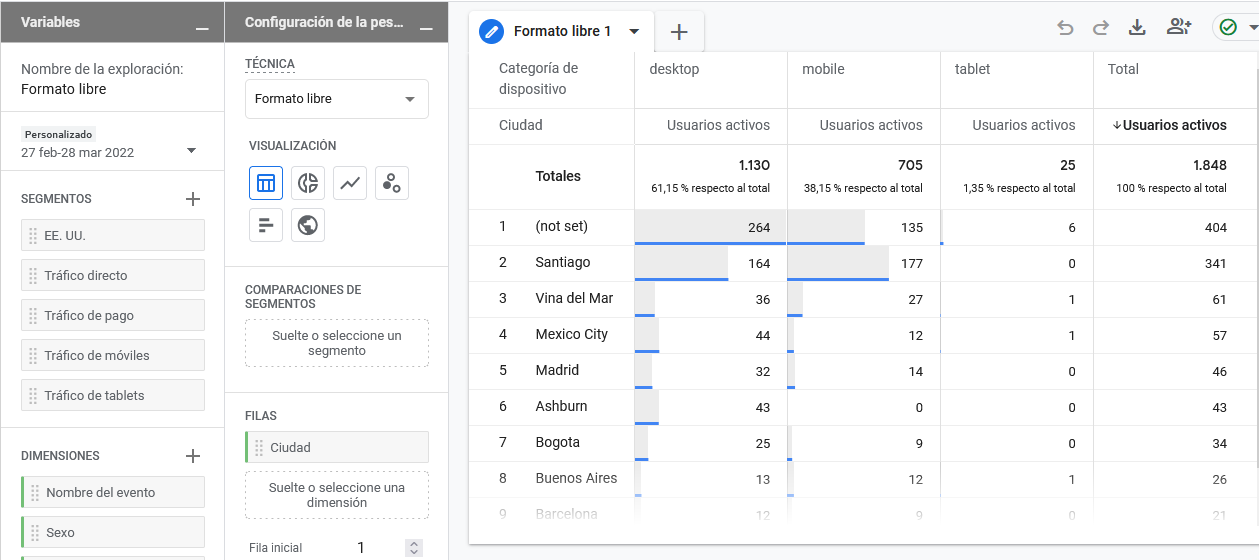Click the Ciudad column header

coord(521,126)
